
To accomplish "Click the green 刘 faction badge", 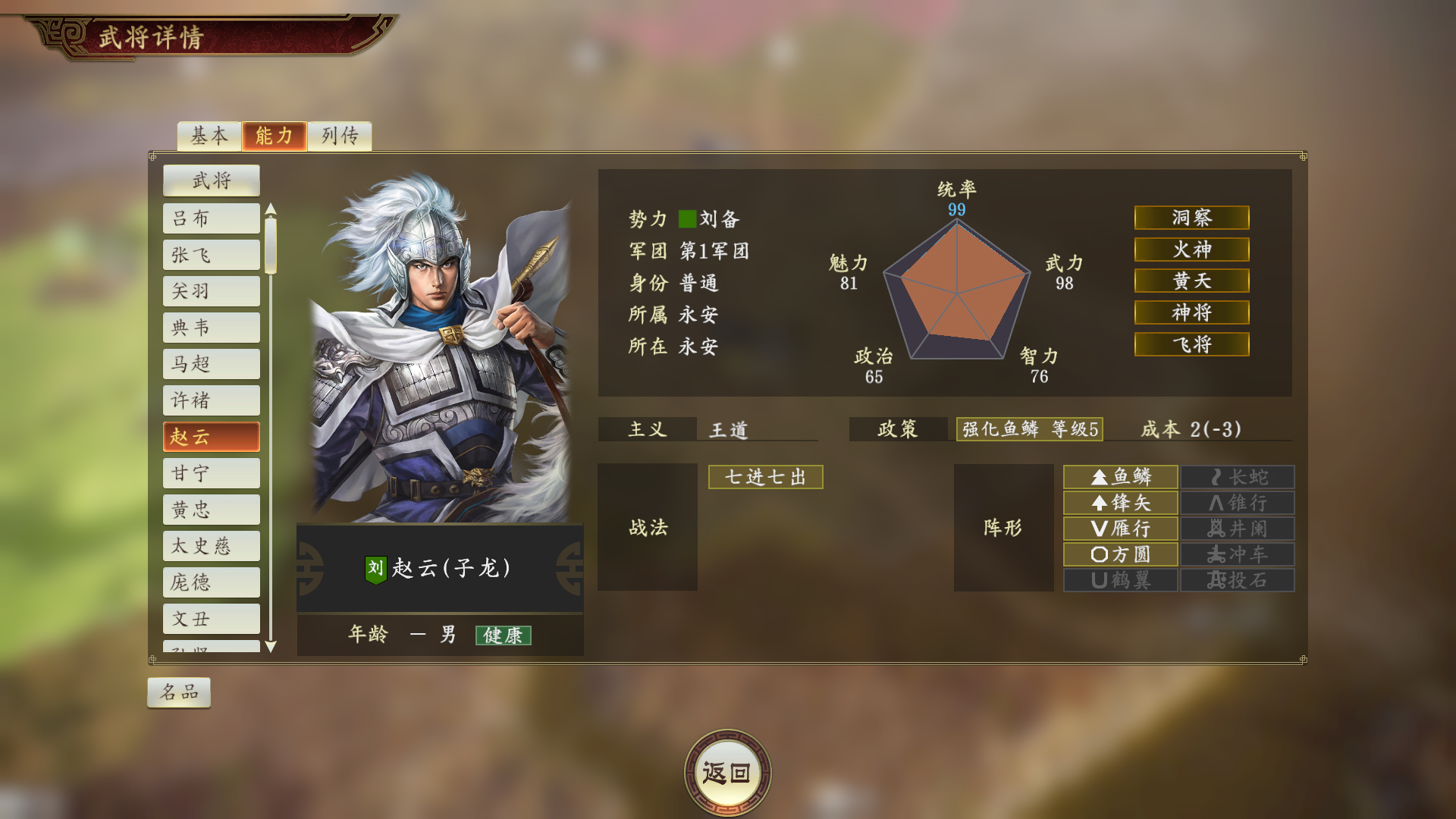I will tap(376, 569).
